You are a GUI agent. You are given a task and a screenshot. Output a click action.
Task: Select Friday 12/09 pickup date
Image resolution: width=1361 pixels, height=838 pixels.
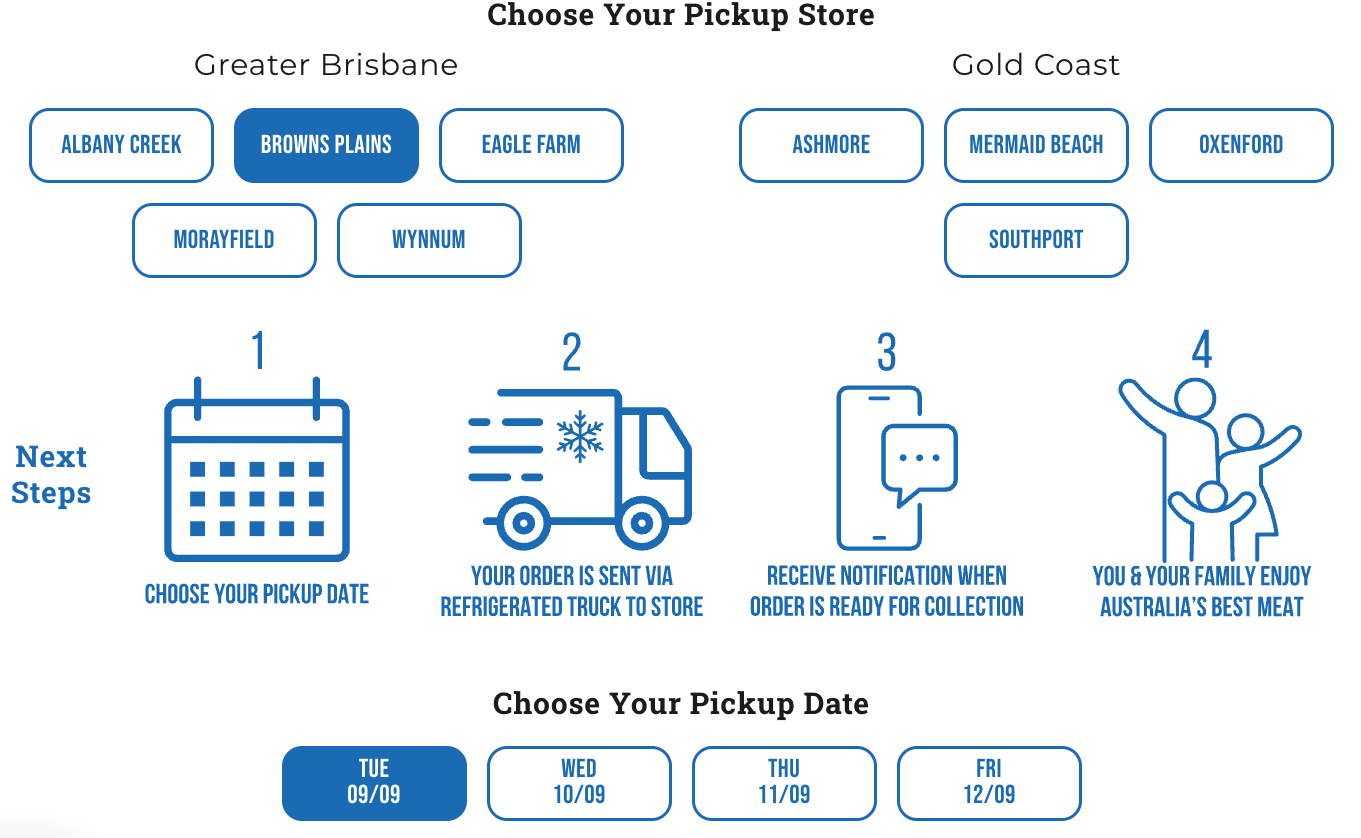pos(989,783)
